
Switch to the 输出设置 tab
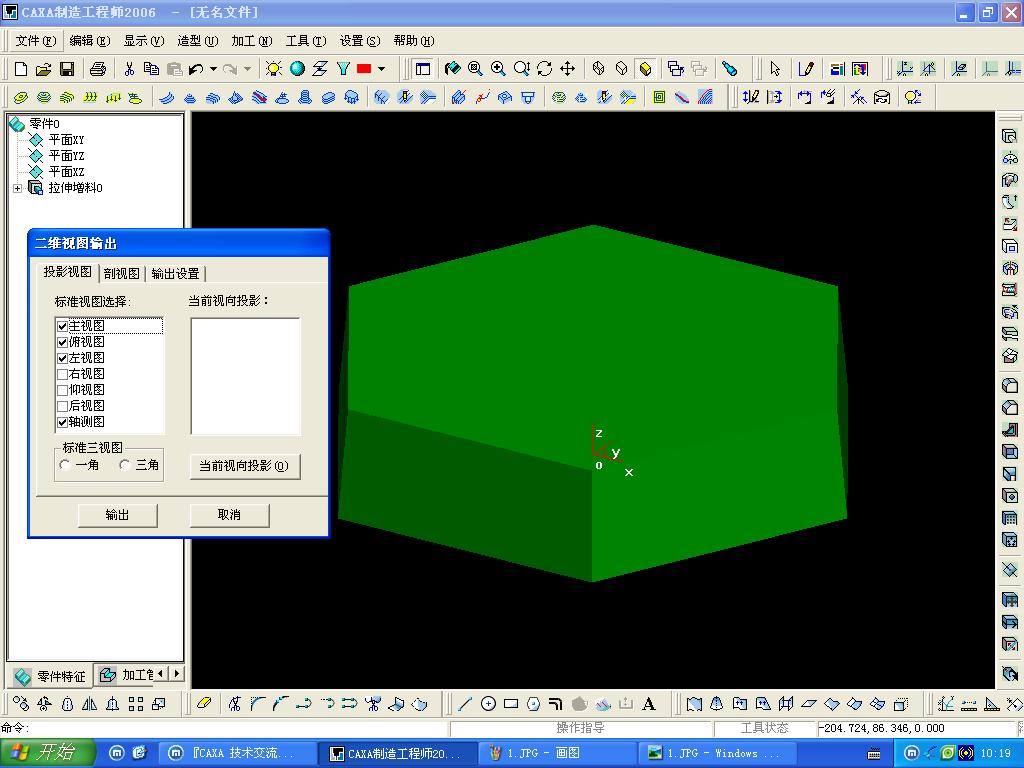175,273
